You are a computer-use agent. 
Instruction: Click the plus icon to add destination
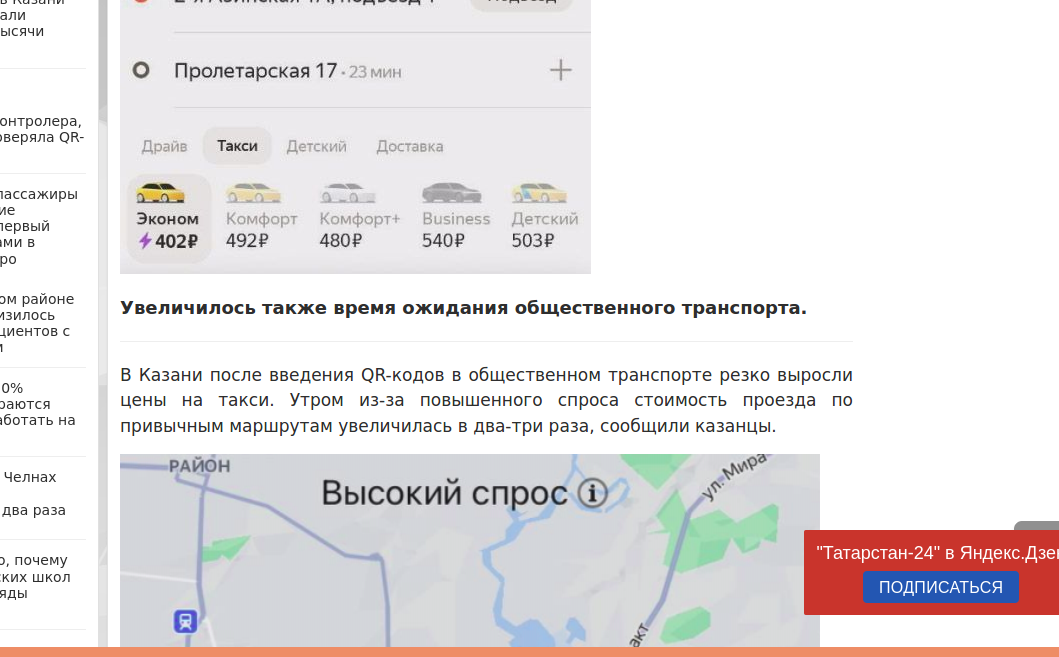tap(560, 70)
